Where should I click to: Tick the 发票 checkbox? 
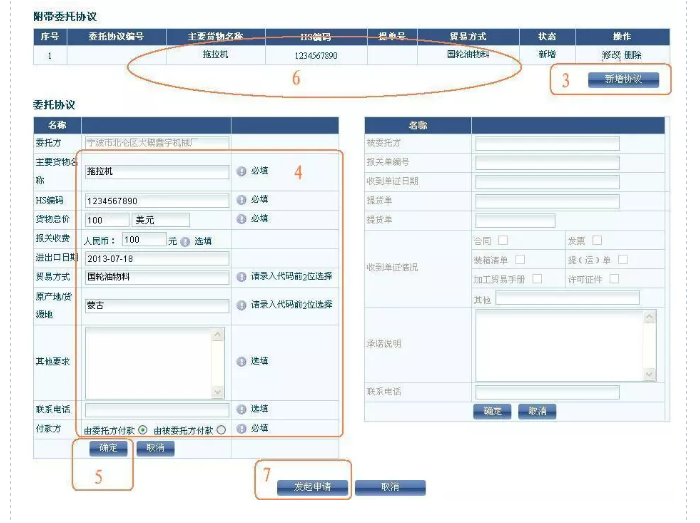[x=597, y=240]
